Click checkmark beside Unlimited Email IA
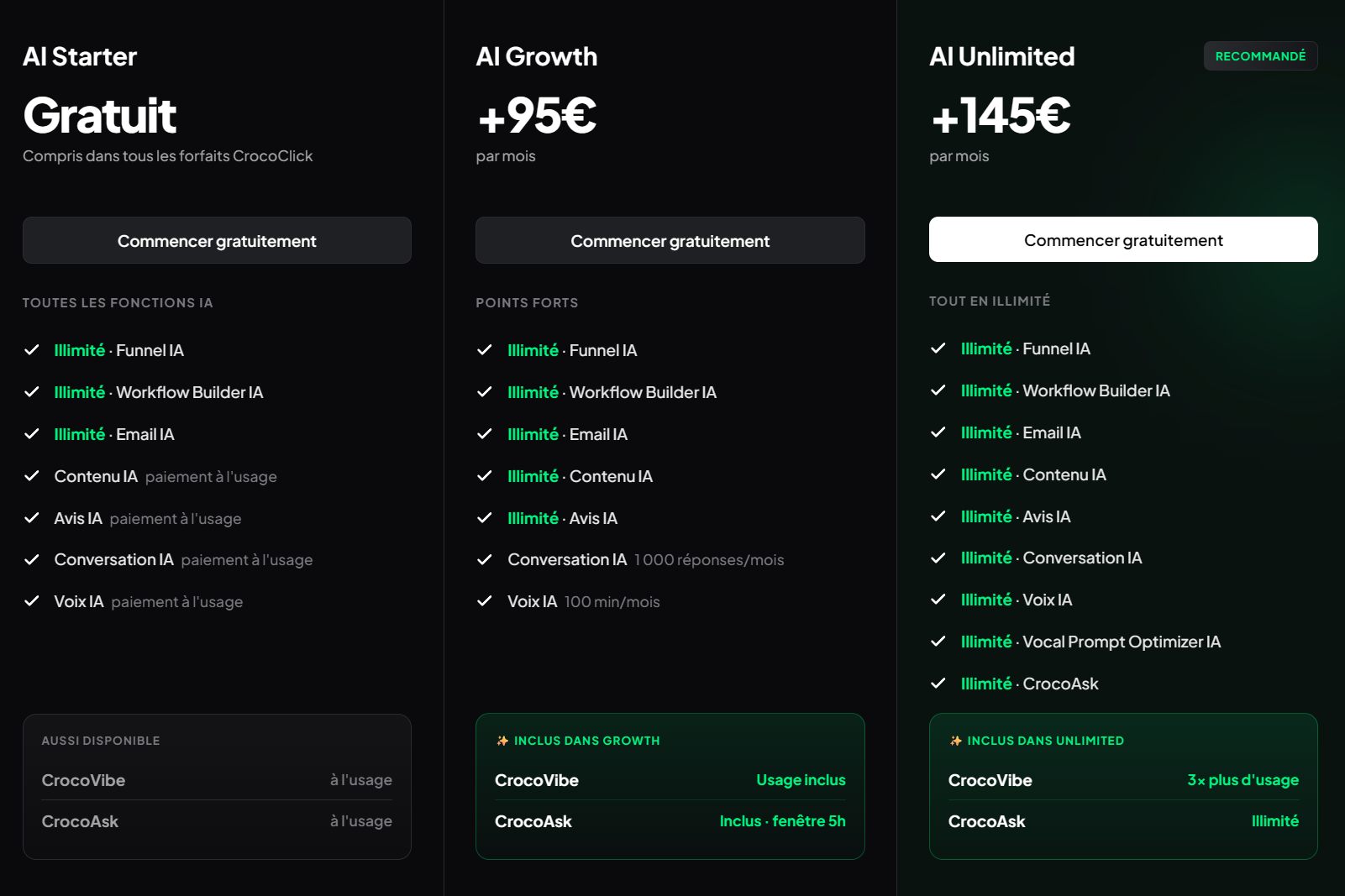This screenshot has height=896, width=1345. point(938,432)
